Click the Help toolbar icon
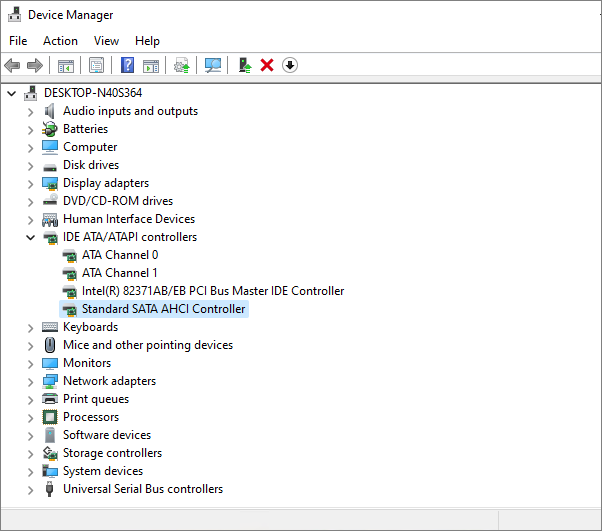 tap(127, 65)
